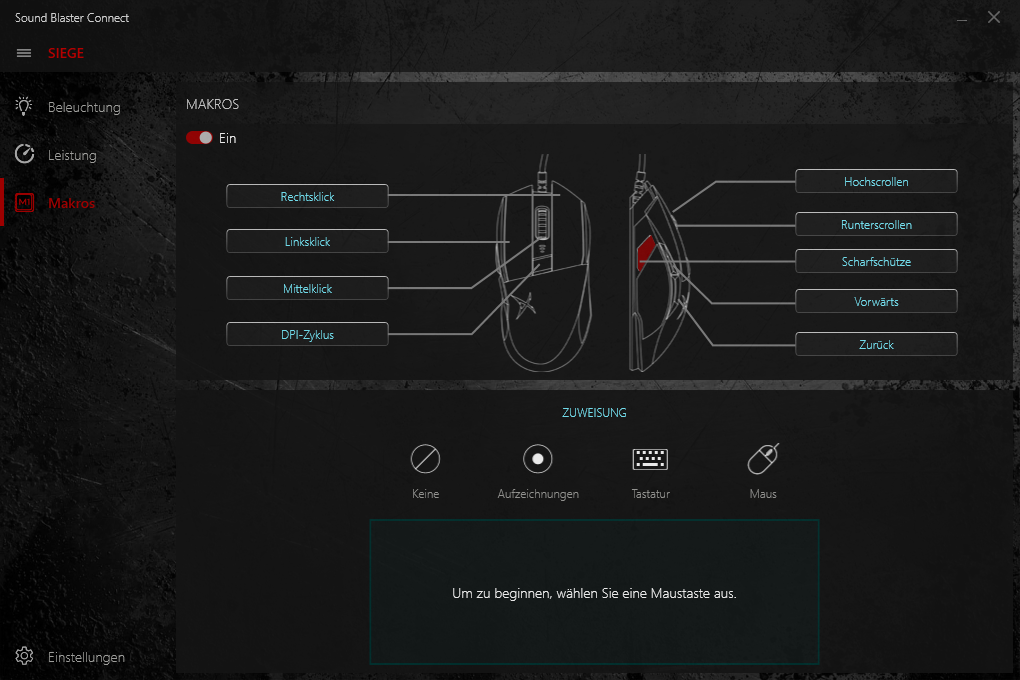Choose the Tastatur keyboard icon
The width and height of the screenshot is (1020, 680).
(650, 459)
